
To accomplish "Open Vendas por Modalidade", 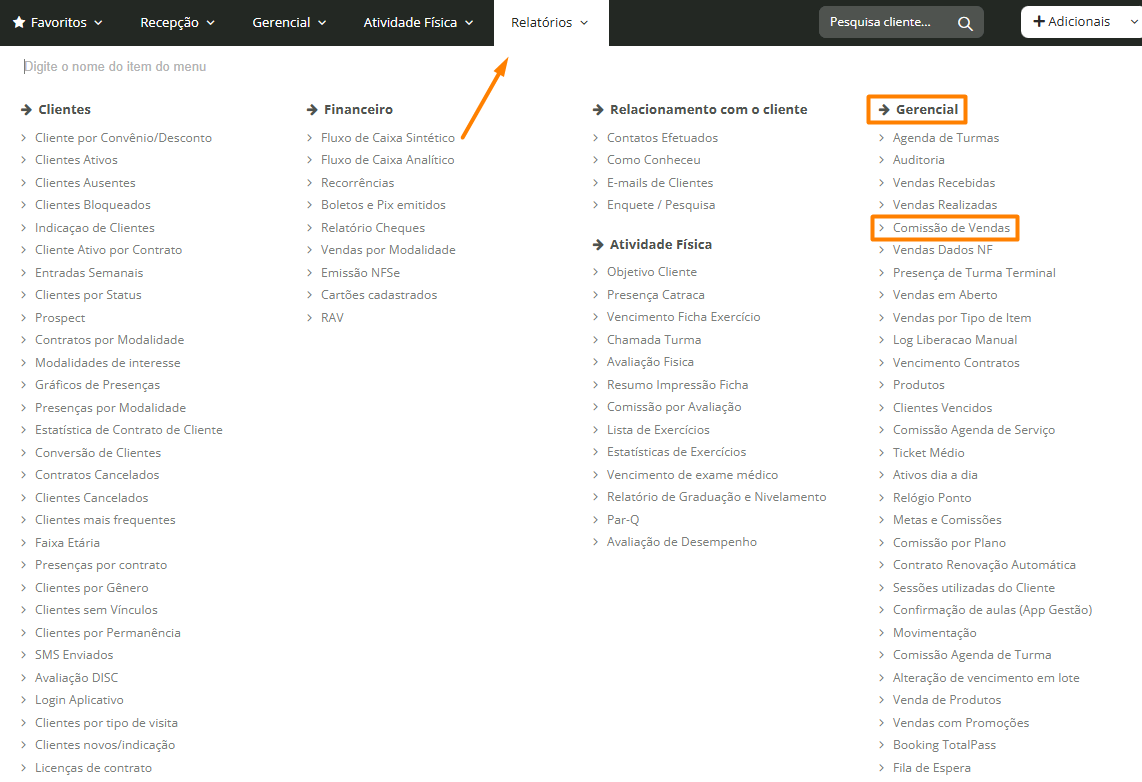I will click(388, 250).
